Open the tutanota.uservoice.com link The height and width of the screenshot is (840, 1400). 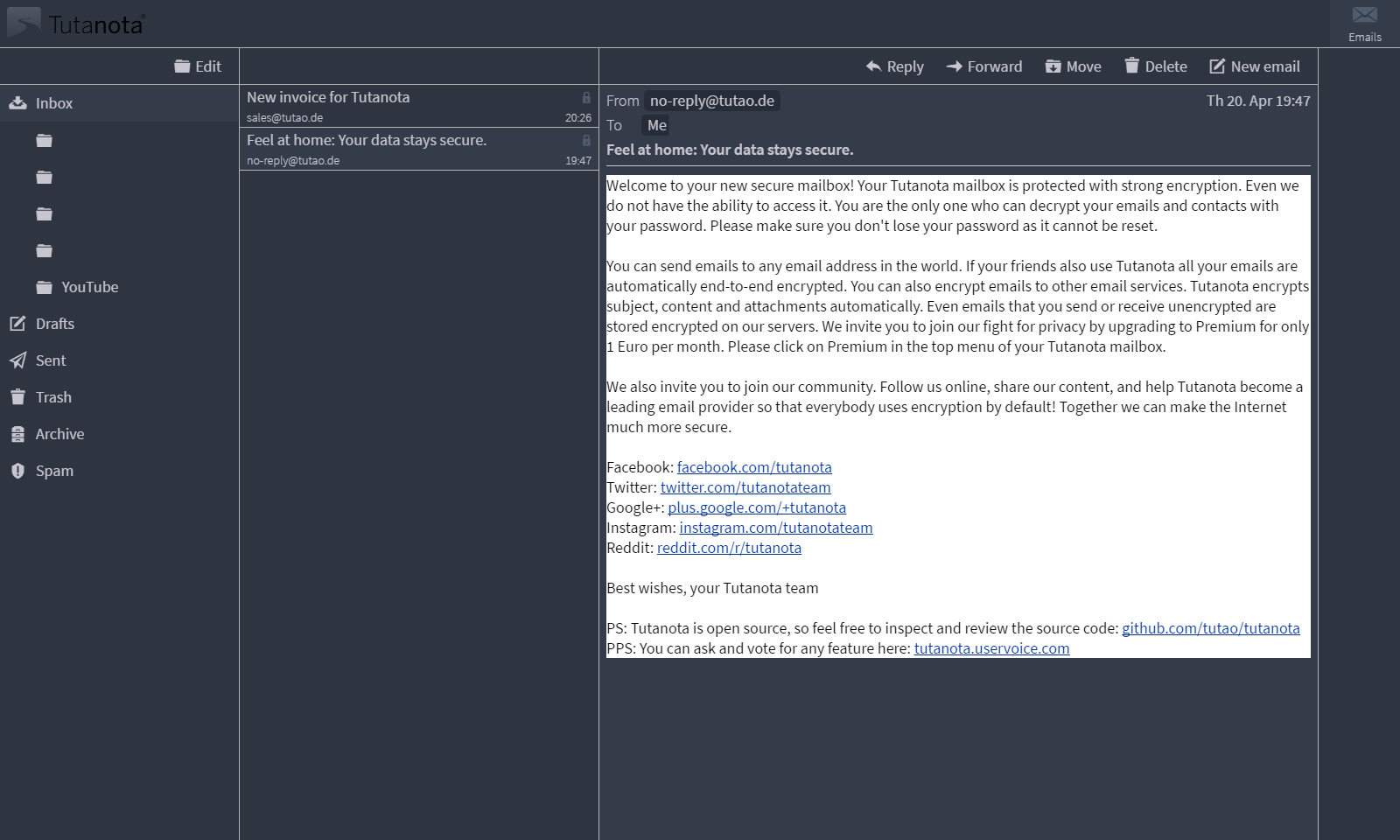point(991,648)
